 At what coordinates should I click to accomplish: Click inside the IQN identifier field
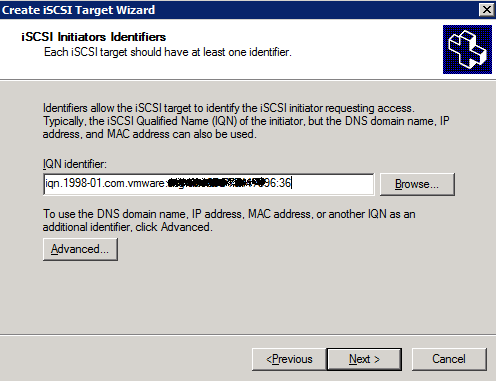pos(209,184)
